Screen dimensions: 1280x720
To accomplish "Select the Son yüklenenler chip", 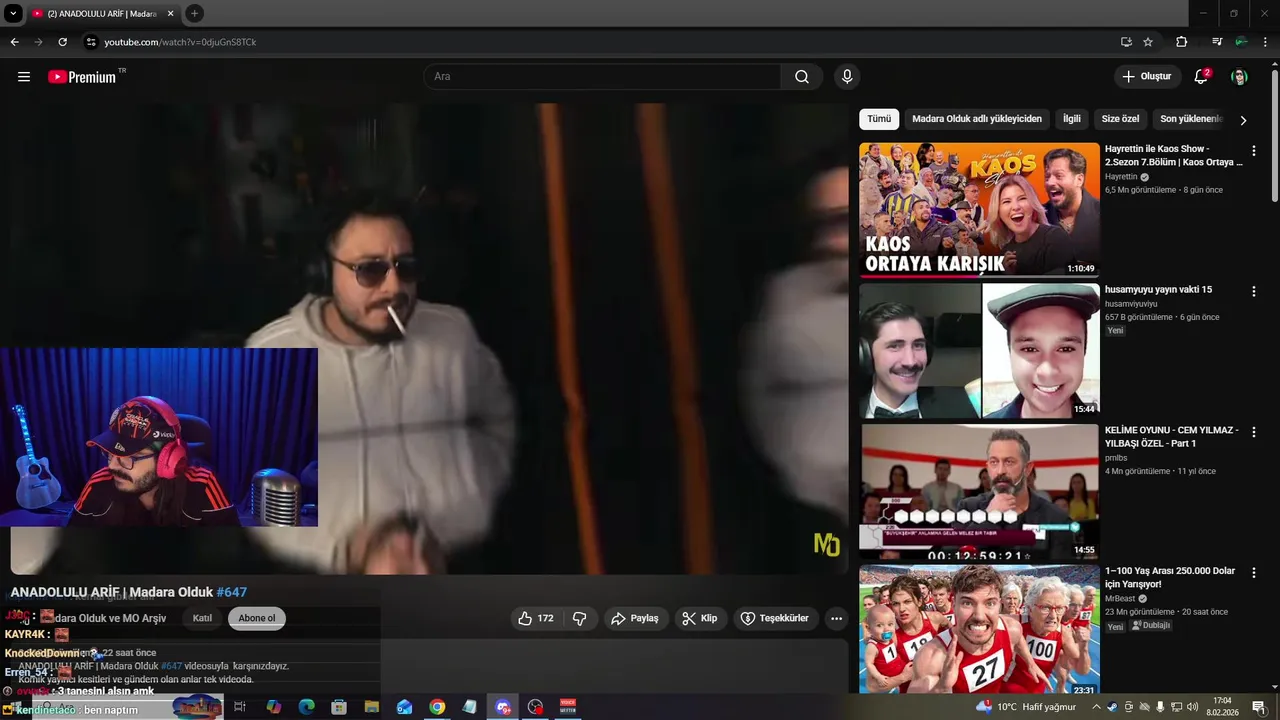I will (1191, 119).
